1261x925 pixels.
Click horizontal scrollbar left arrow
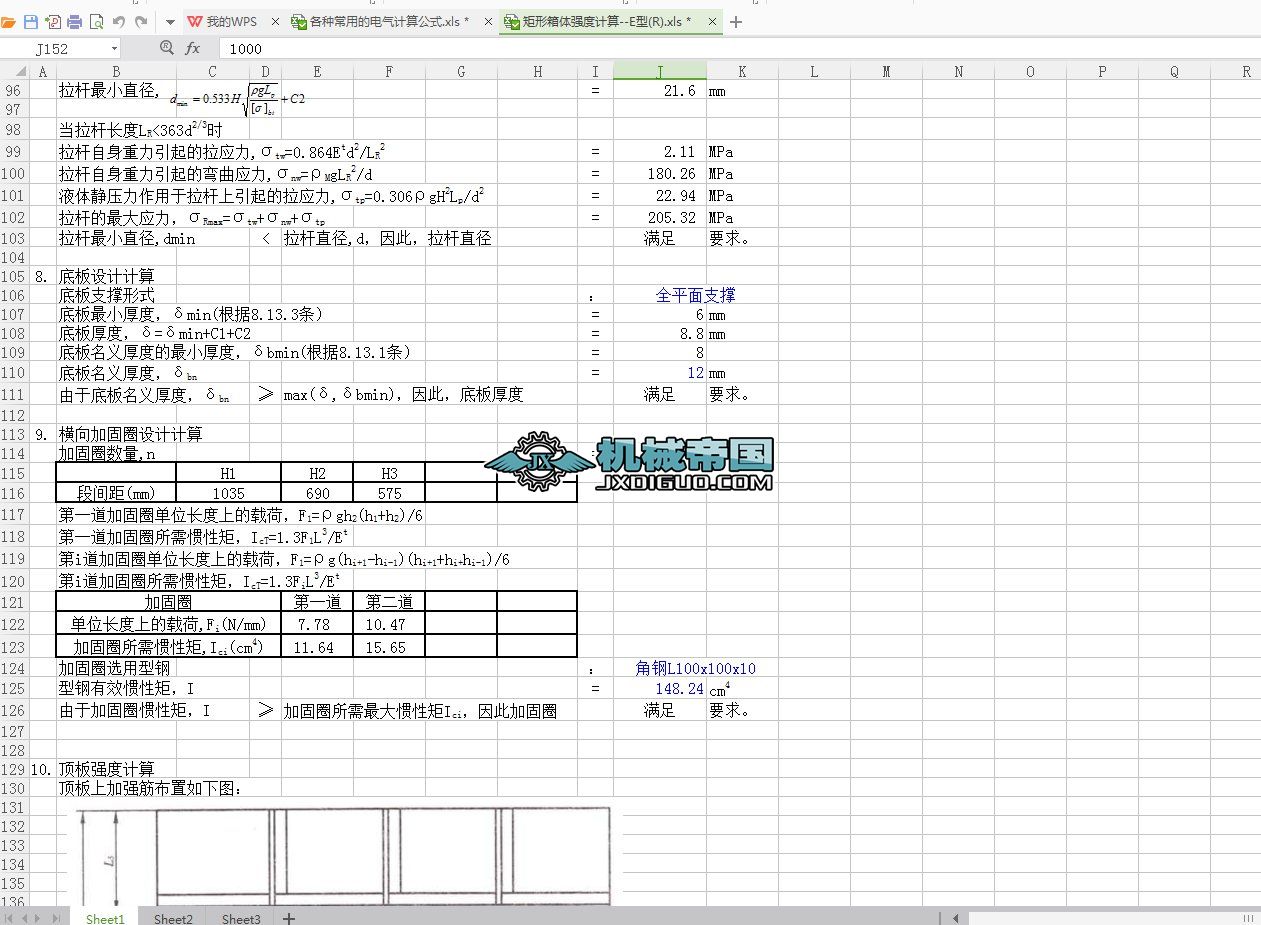point(956,918)
